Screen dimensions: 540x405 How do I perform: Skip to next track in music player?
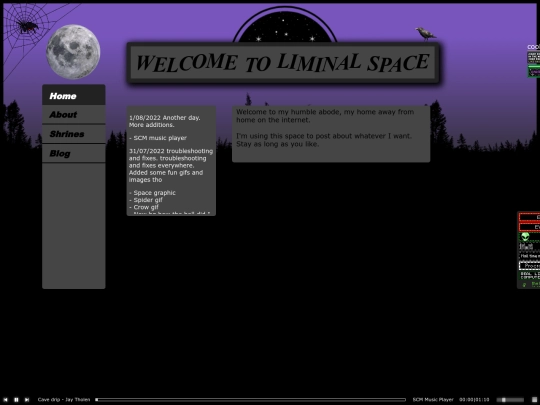tap(27, 399)
